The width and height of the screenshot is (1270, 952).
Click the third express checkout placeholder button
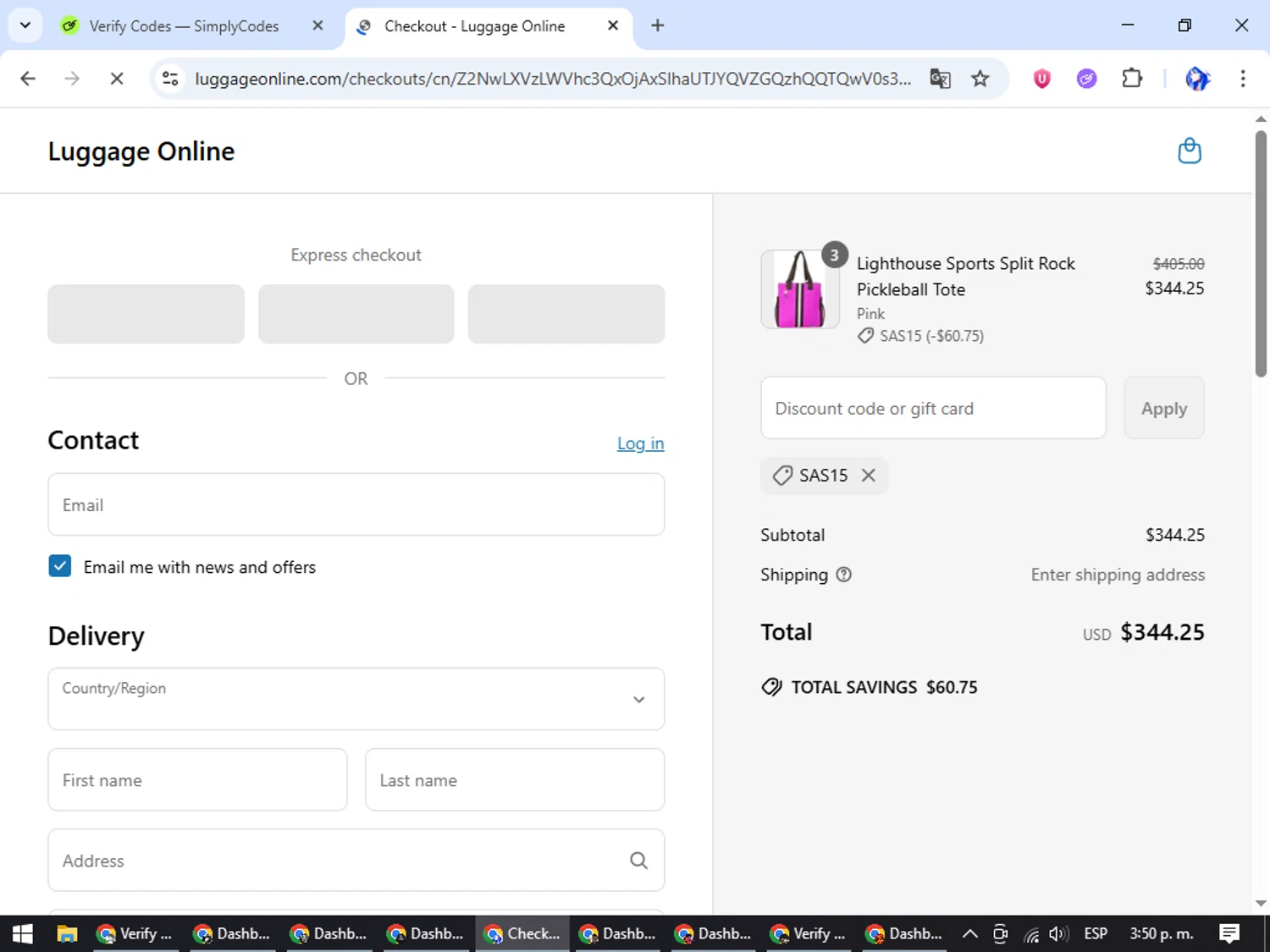pyautogui.click(x=566, y=314)
